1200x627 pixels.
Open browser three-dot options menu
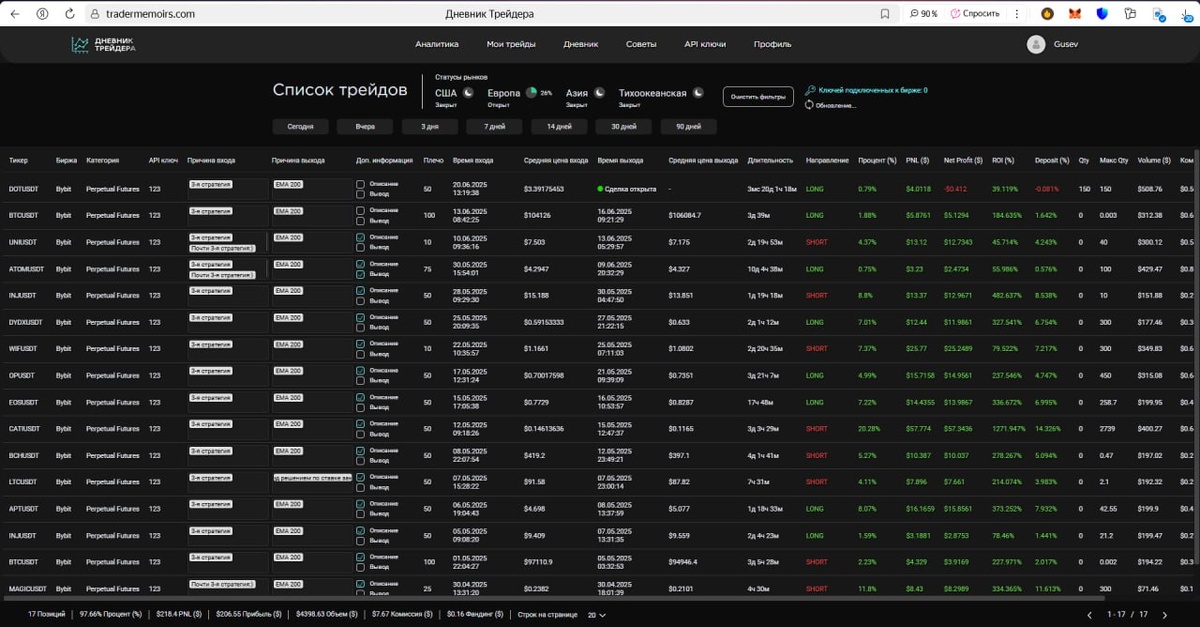point(1017,14)
